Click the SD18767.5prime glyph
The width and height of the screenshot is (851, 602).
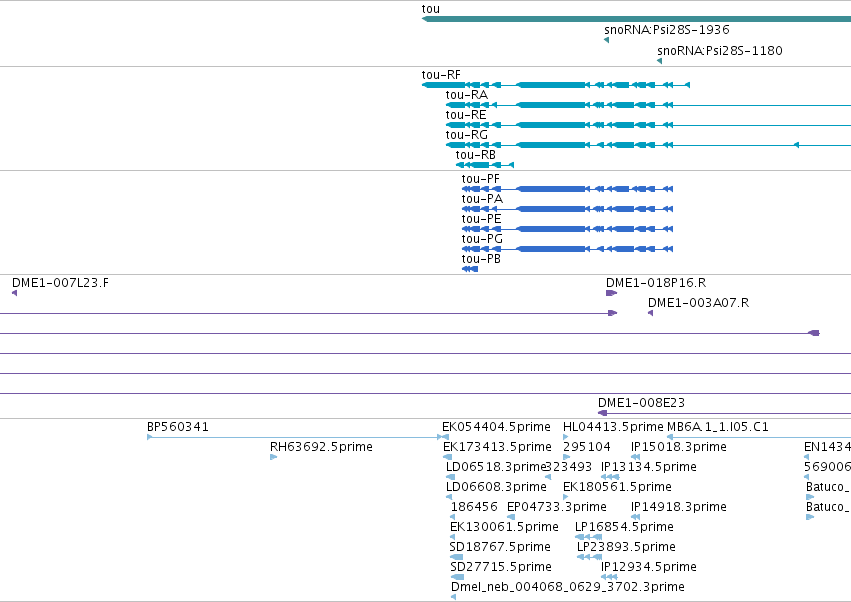point(456,557)
